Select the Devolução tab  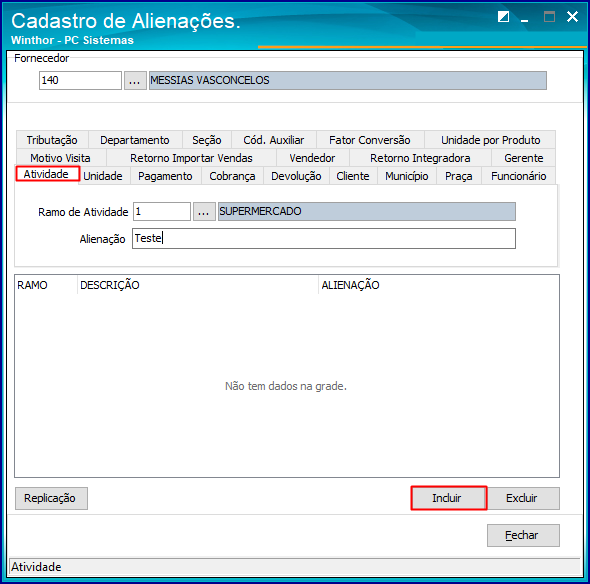pos(296,176)
